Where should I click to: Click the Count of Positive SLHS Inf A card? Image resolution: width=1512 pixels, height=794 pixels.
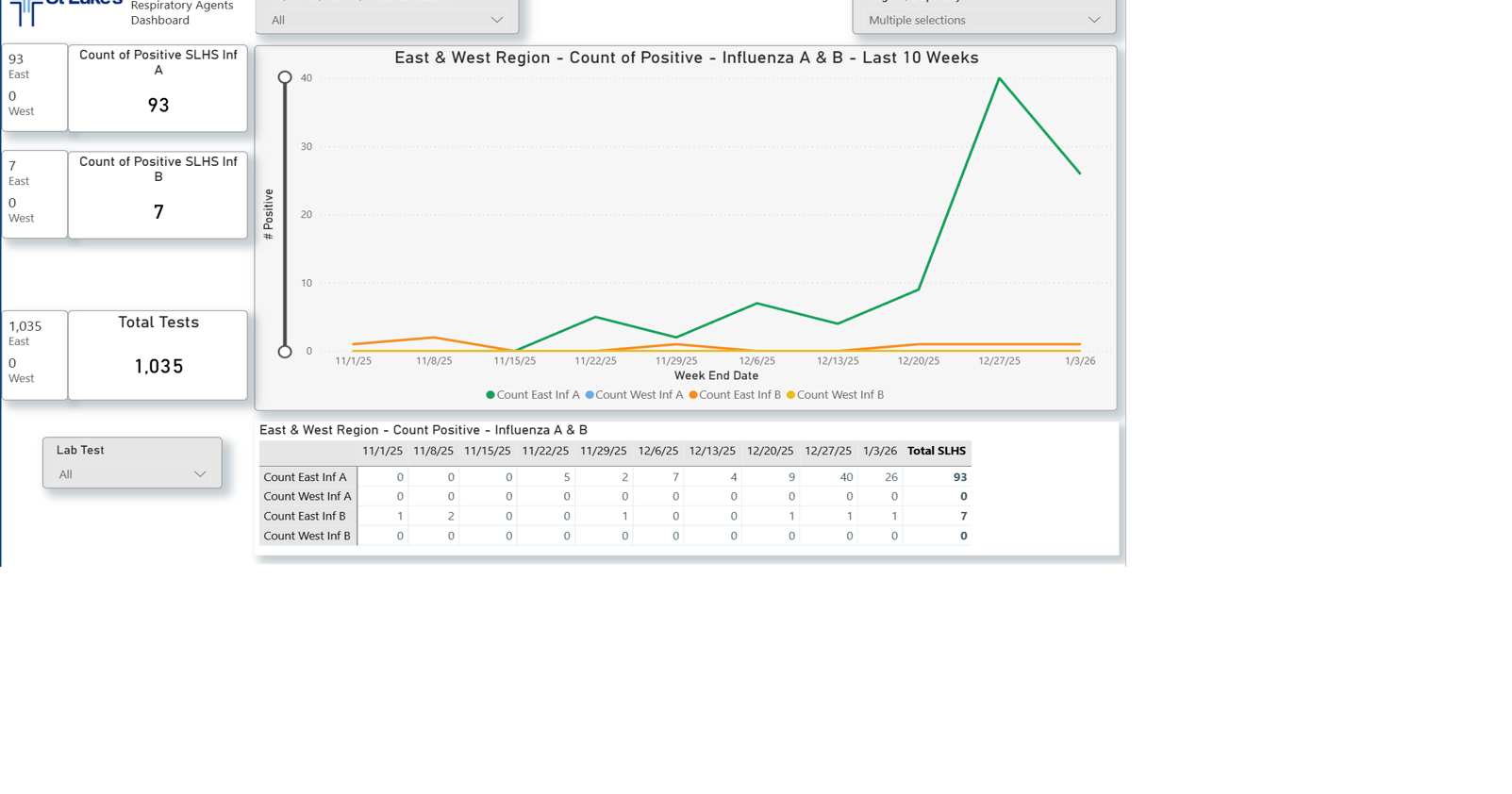[x=158, y=88]
